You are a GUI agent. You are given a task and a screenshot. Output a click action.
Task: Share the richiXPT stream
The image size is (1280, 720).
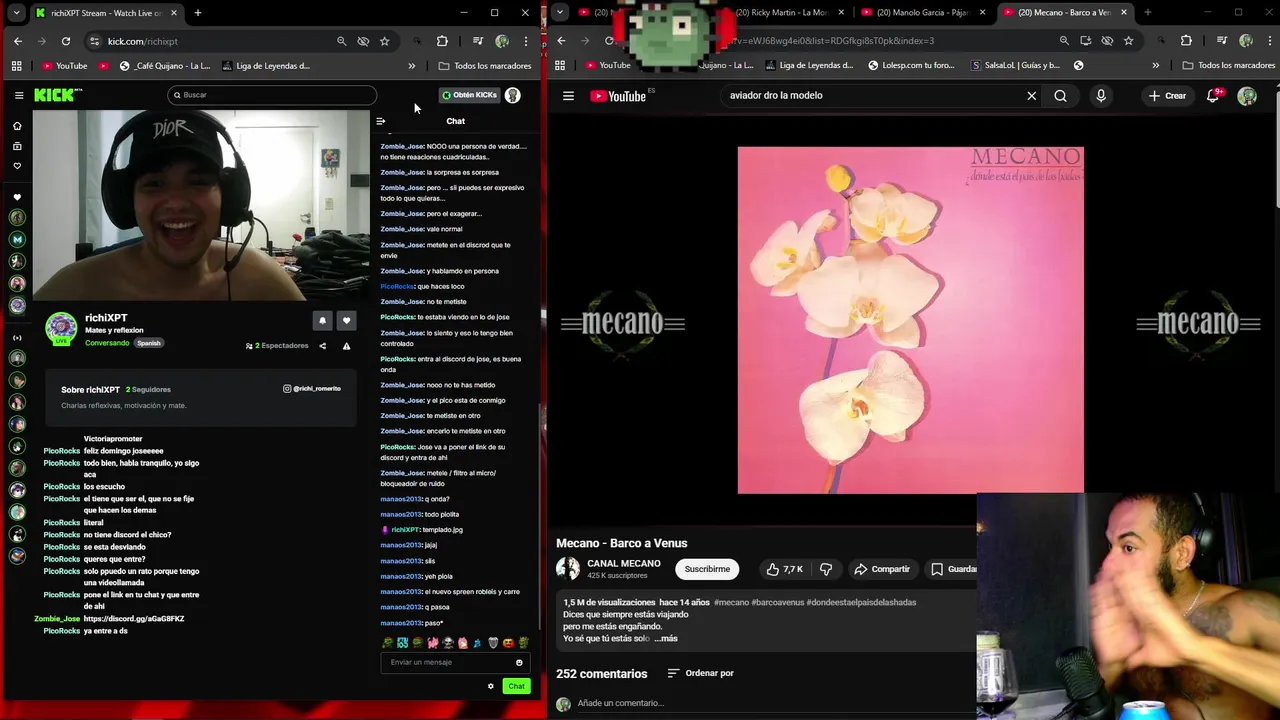322,346
